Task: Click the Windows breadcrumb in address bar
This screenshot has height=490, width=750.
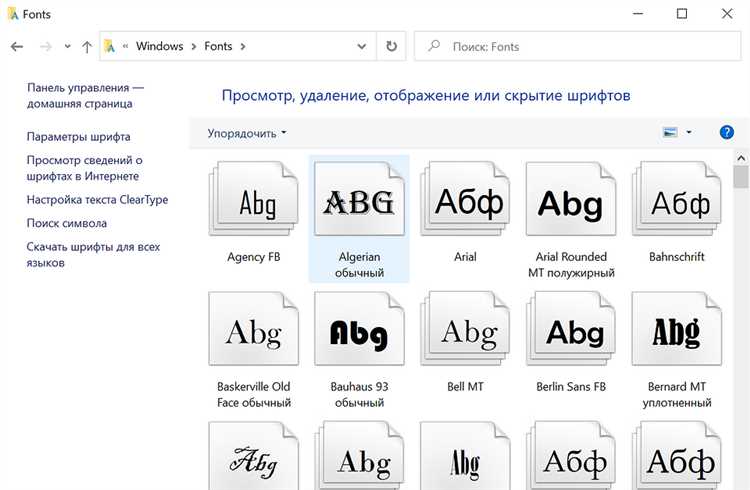Action: [159, 46]
